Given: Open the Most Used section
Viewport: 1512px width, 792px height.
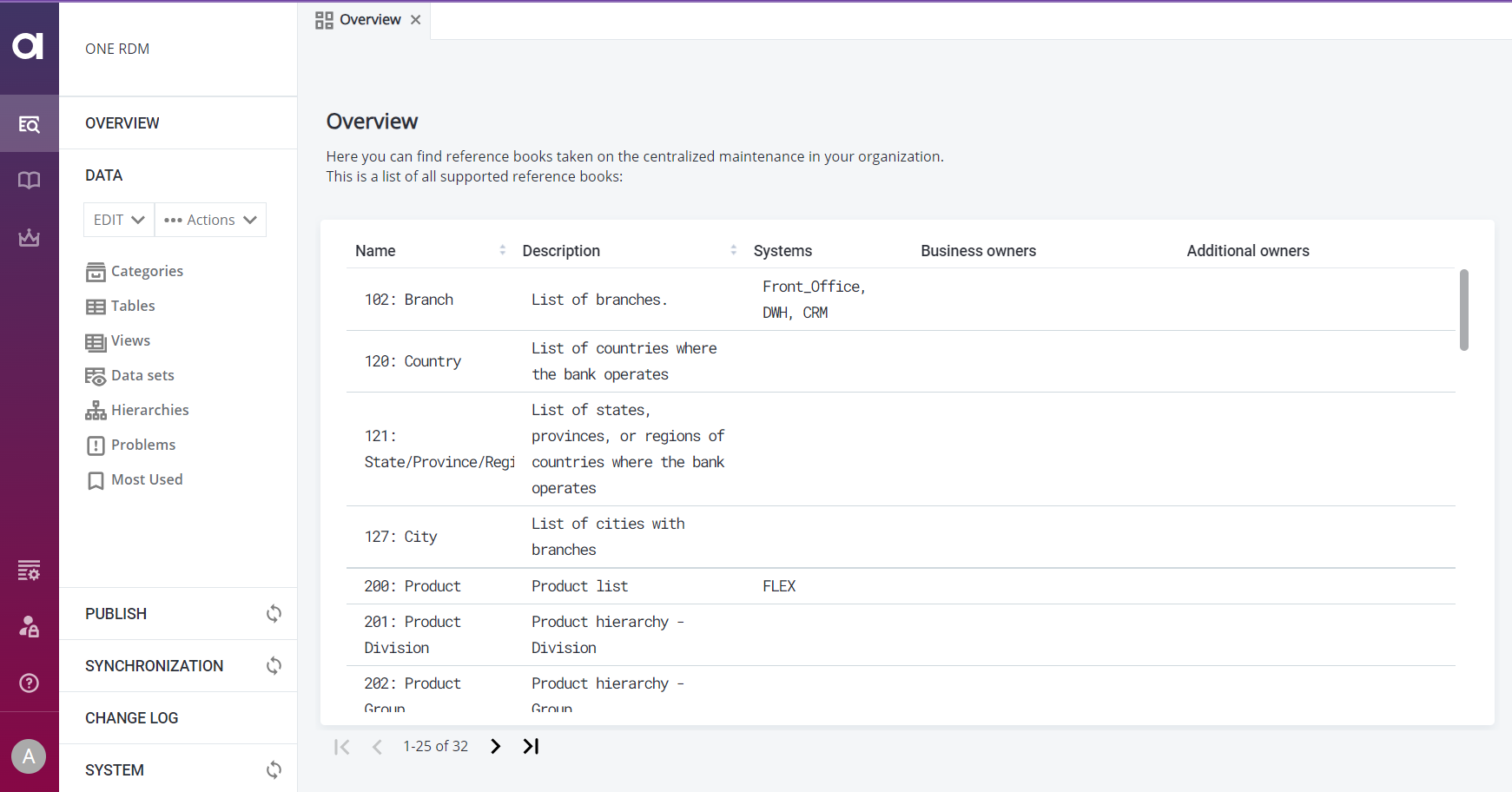Looking at the screenshot, I should click(146, 479).
